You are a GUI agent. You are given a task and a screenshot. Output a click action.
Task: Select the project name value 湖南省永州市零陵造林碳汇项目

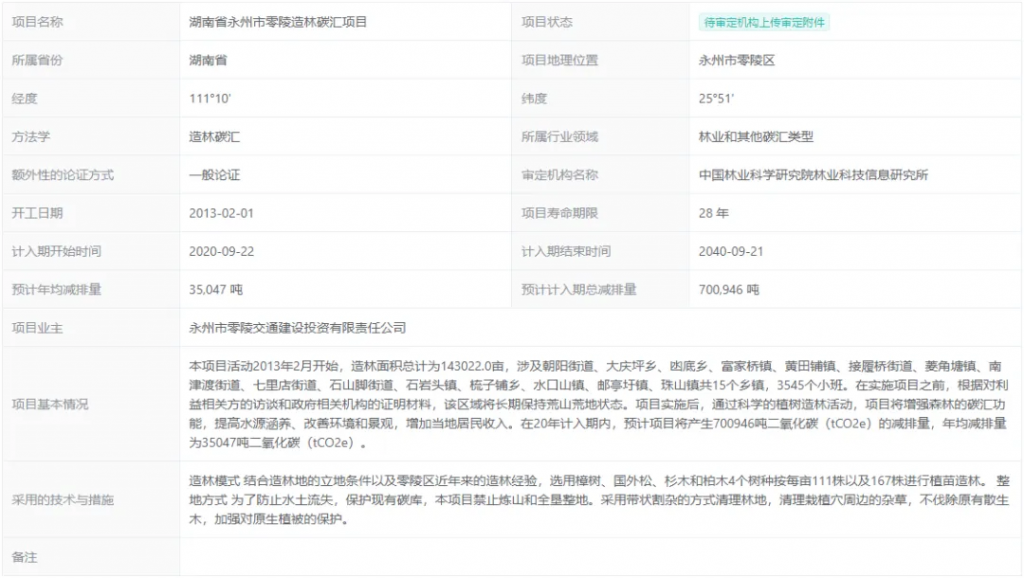click(277, 22)
